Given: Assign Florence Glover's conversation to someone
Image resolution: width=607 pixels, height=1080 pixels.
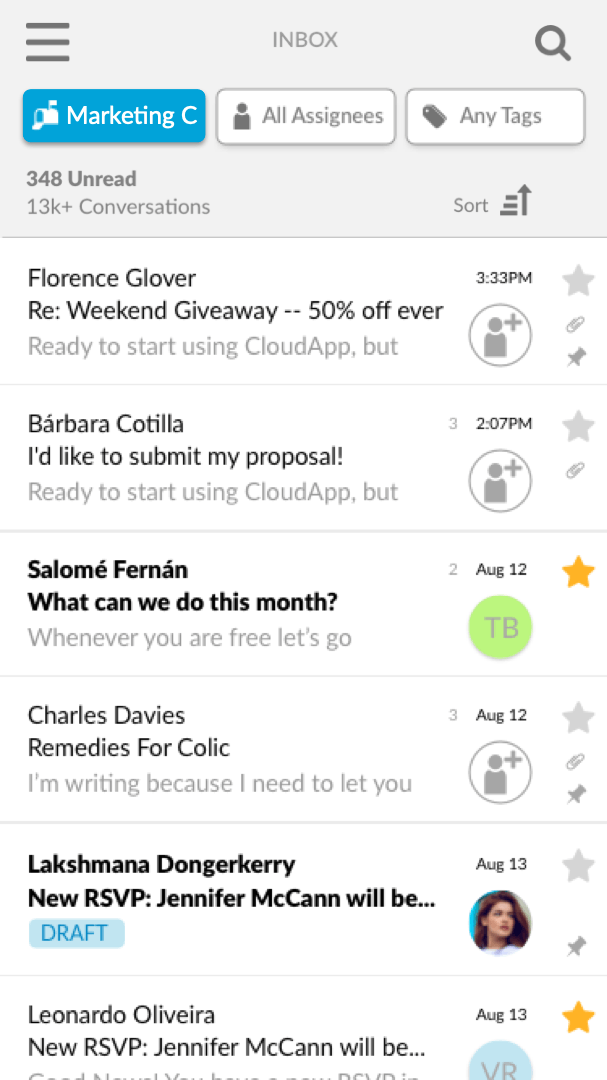Looking at the screenshot, I should coord(500,336).
